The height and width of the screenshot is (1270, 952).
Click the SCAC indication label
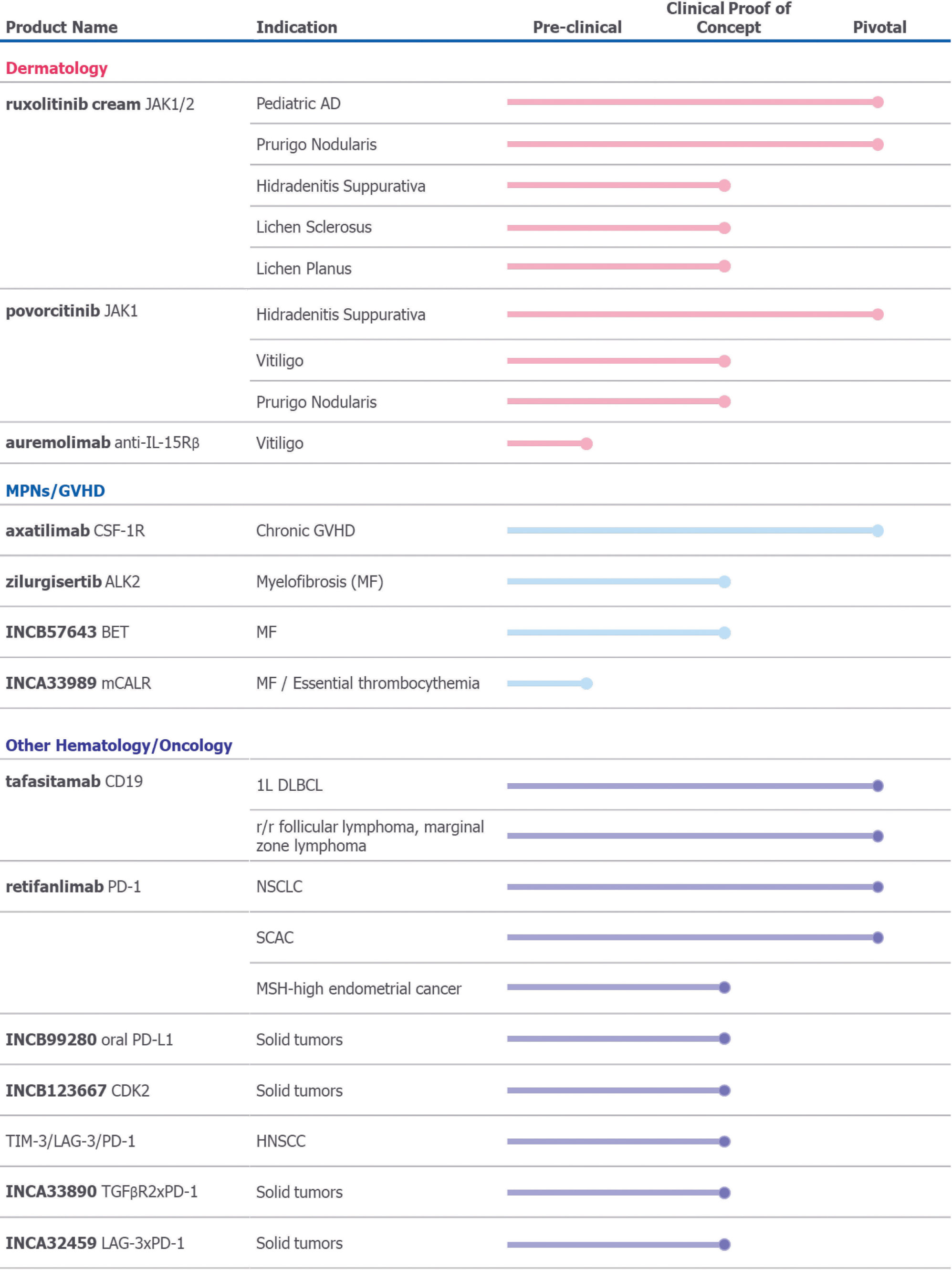click(x=274, y=937)
